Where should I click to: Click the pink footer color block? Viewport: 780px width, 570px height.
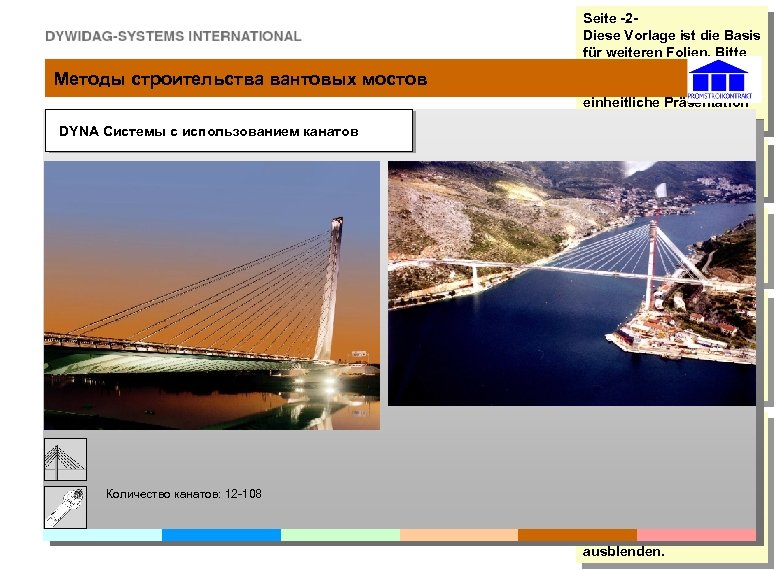(696, 535)
